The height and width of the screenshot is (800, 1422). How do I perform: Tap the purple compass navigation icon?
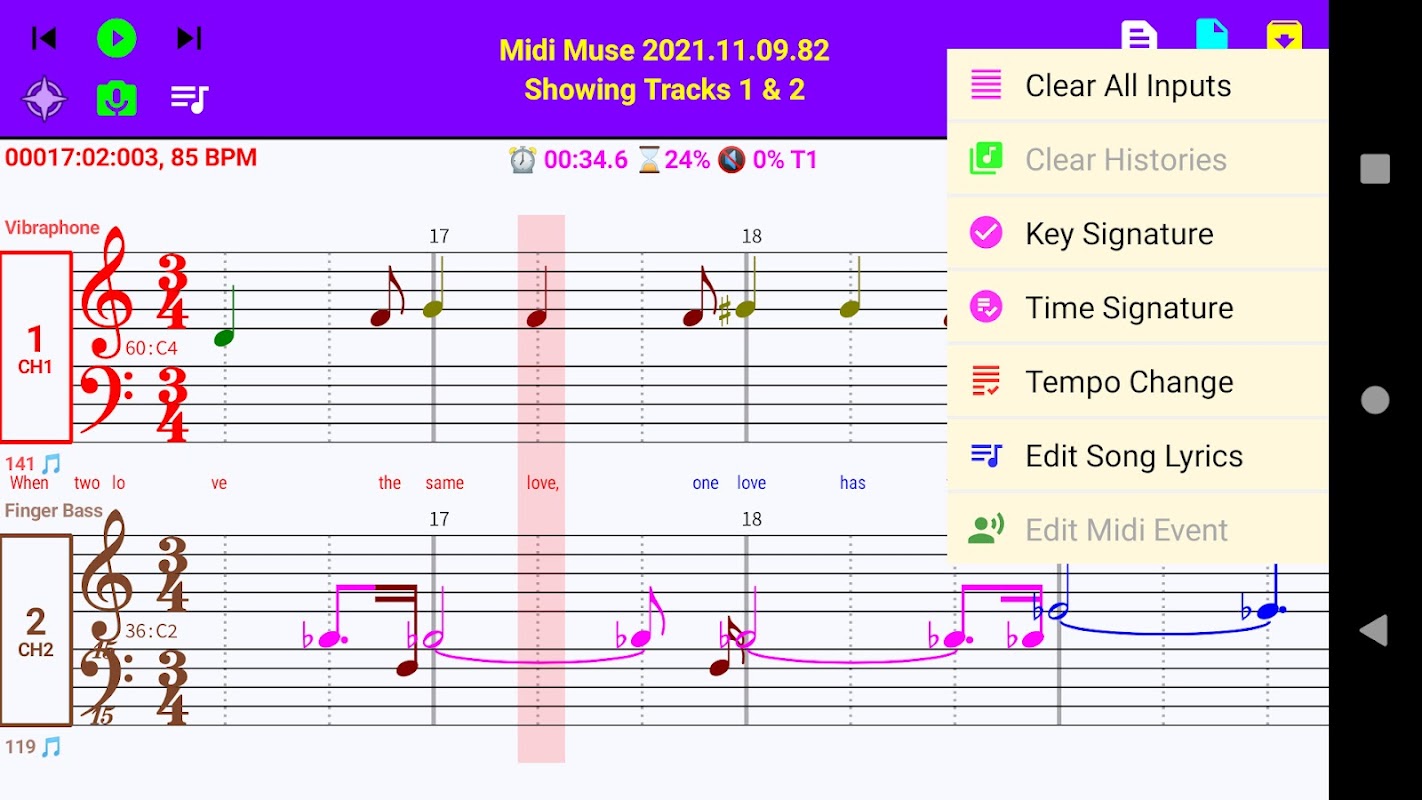(x=45, y=99)
